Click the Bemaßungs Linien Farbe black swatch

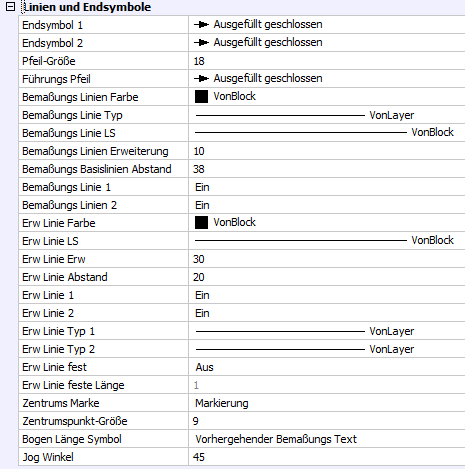(x=201, y=97)
